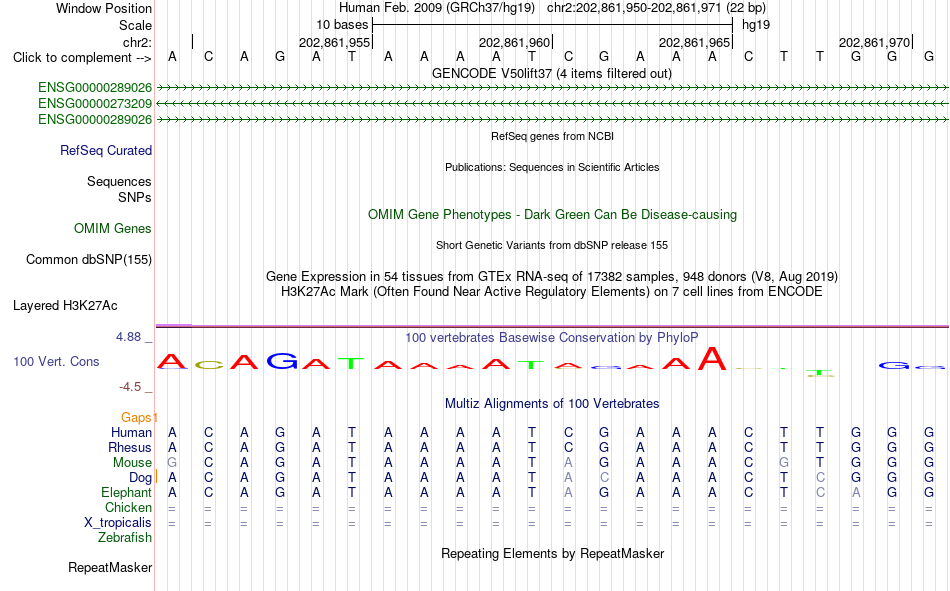
Task: Click the 'SNPs' track label
Action: point(135,198)
